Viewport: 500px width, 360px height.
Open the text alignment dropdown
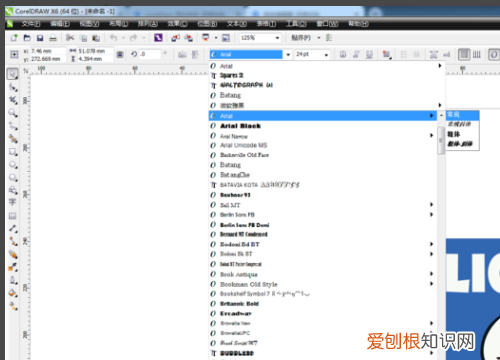[x=387, y=54]
